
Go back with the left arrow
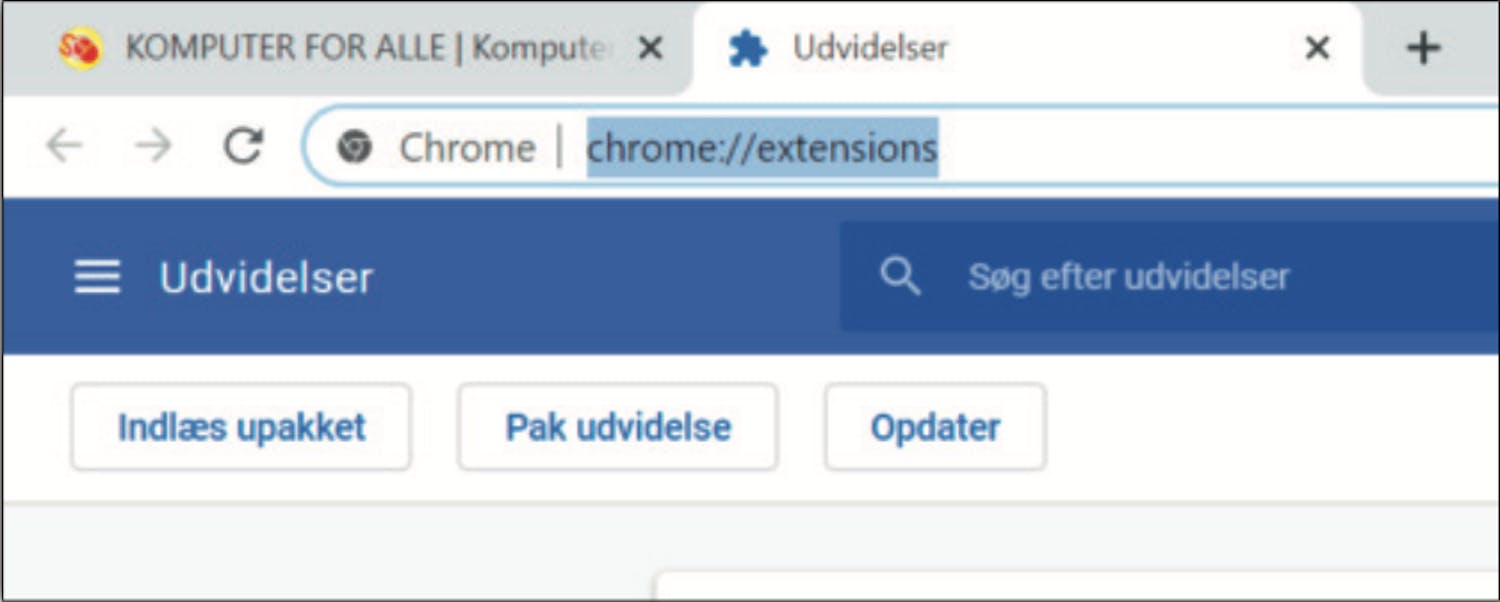point(64,147)
